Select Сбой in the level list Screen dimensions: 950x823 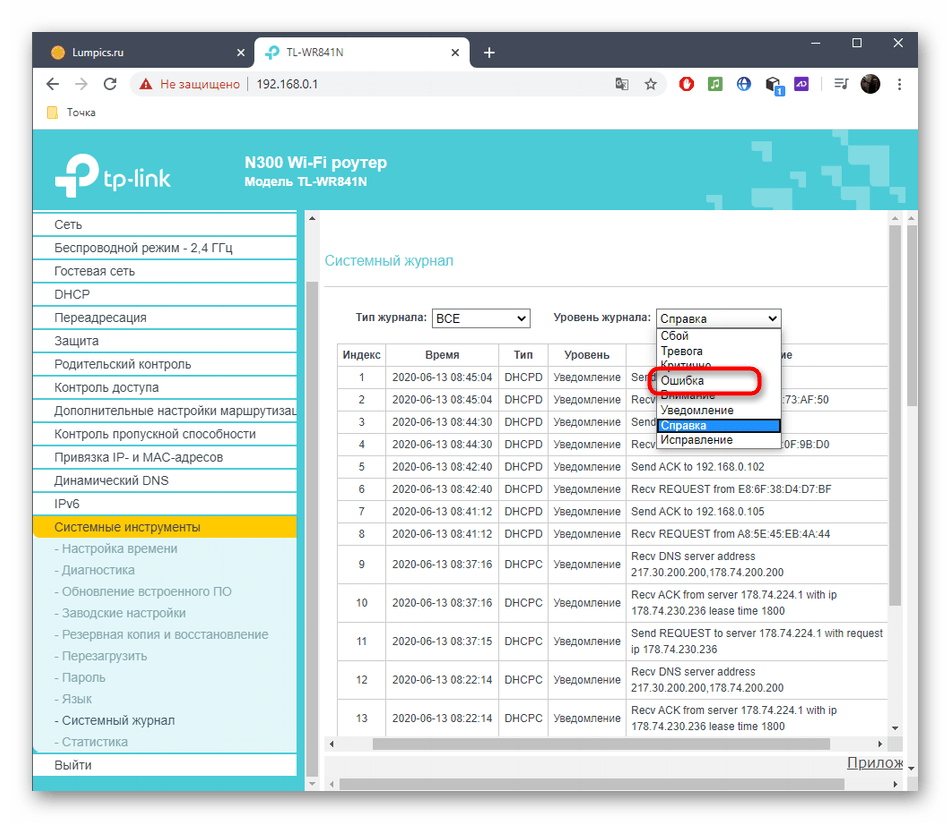click(x=719, y=336)
